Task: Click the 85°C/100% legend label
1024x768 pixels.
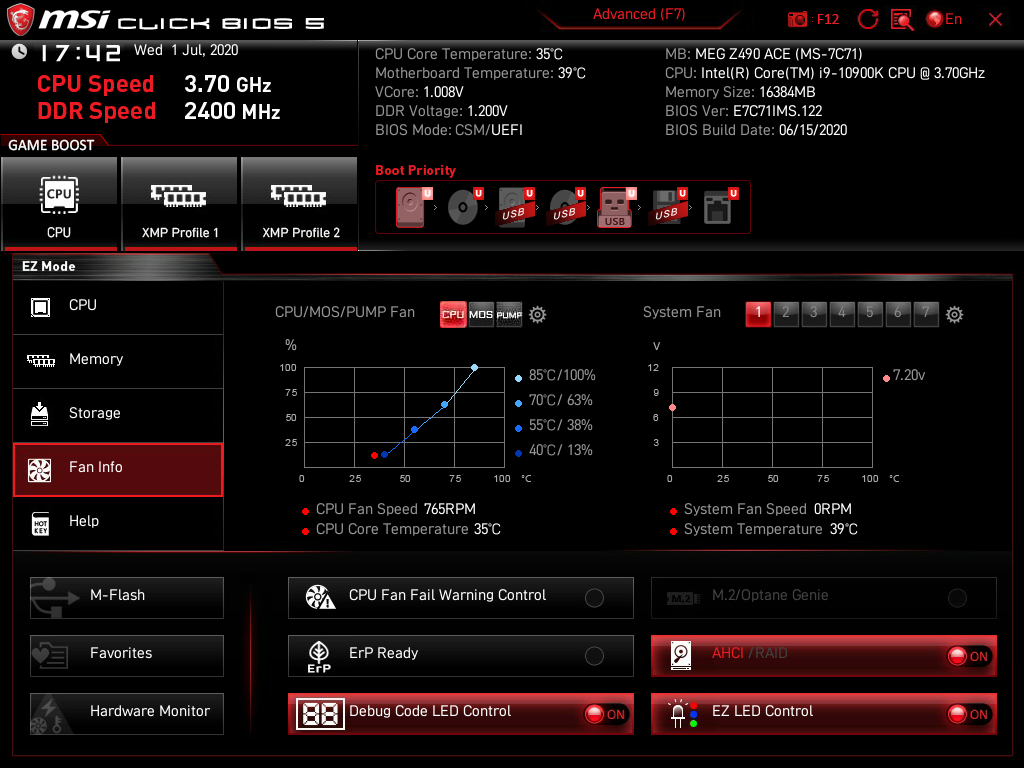Action: [562, 376]
